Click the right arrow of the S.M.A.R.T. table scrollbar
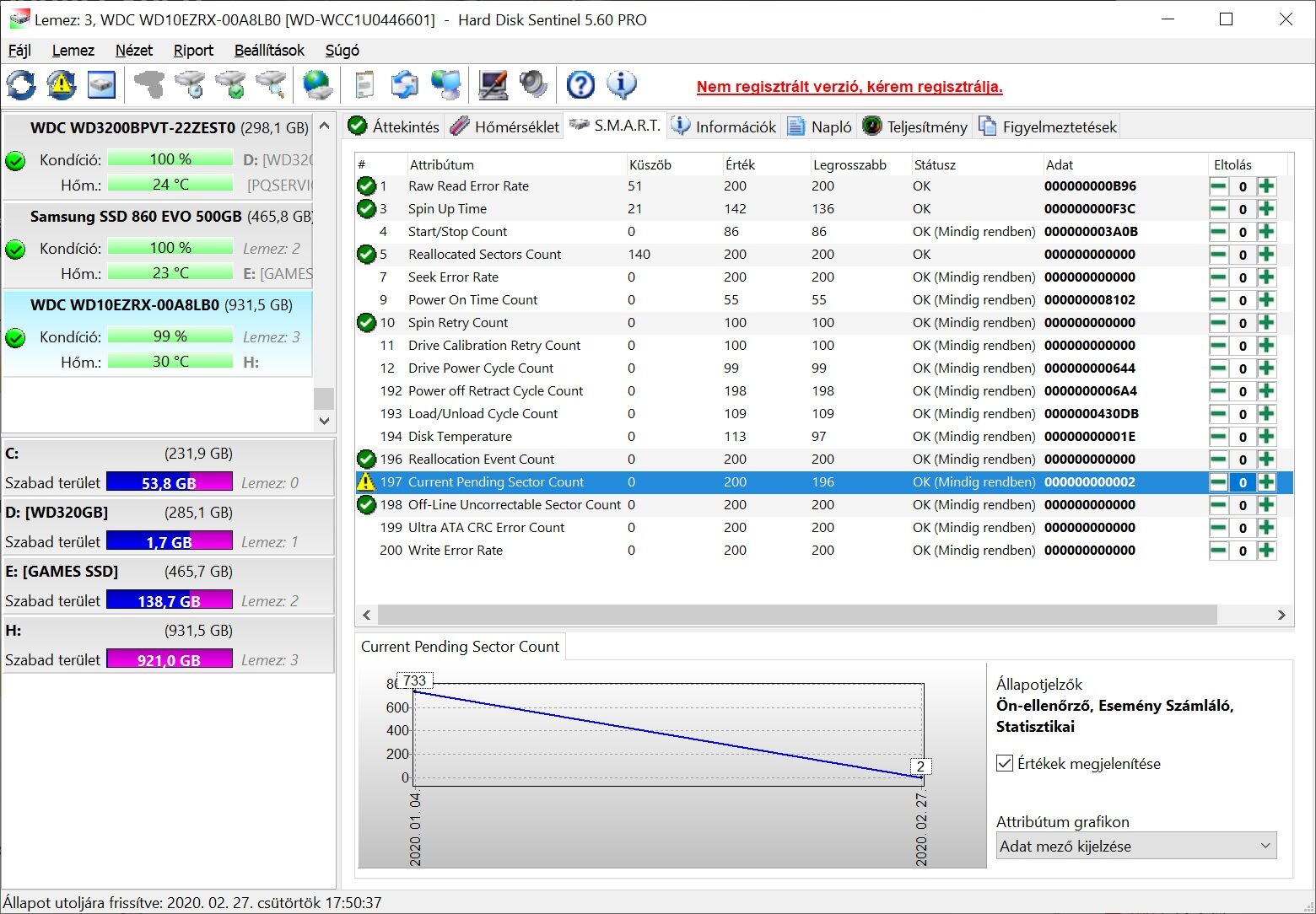The width and height of the screenshot is (1316, 914). (x=1281, y=615)
